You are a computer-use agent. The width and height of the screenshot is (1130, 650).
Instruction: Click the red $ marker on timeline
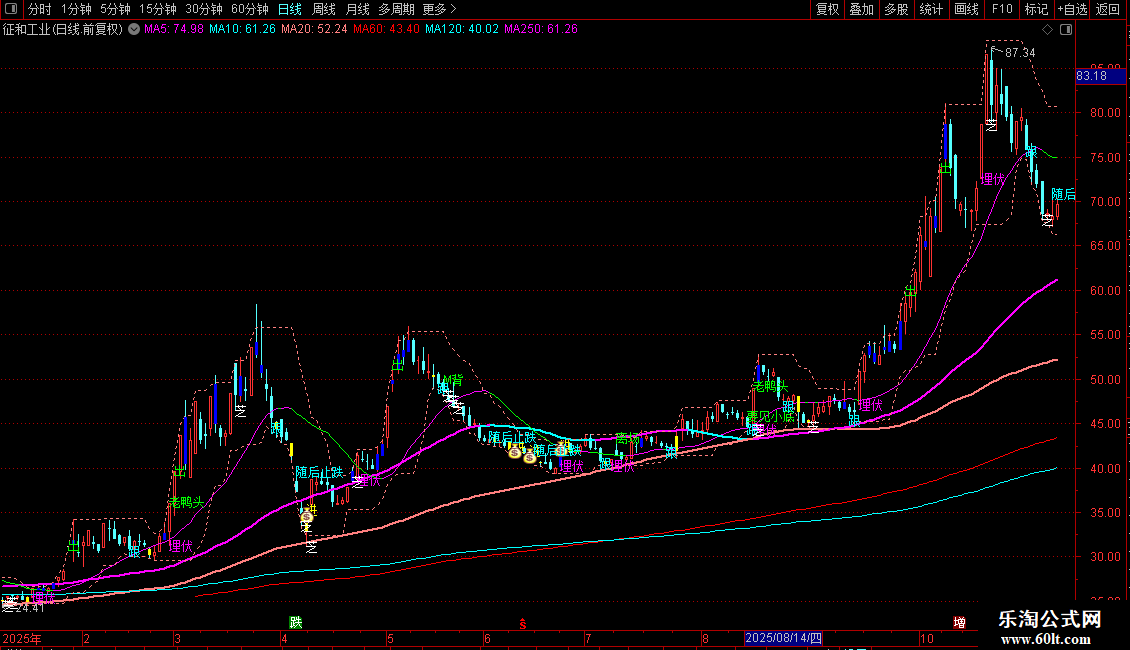click(521, 624)
